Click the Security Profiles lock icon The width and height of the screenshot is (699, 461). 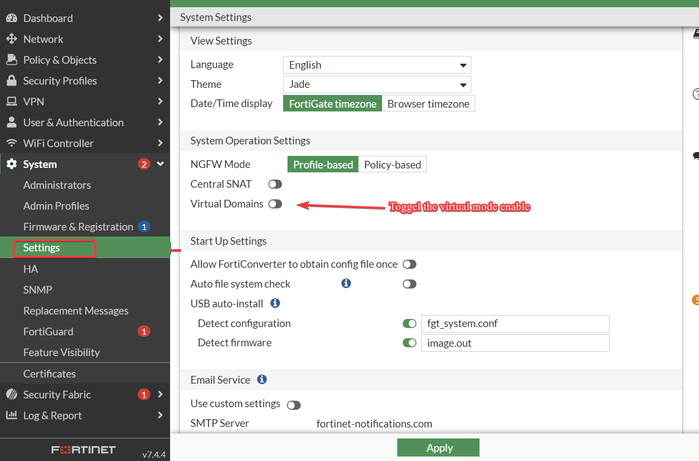(12, 81)
